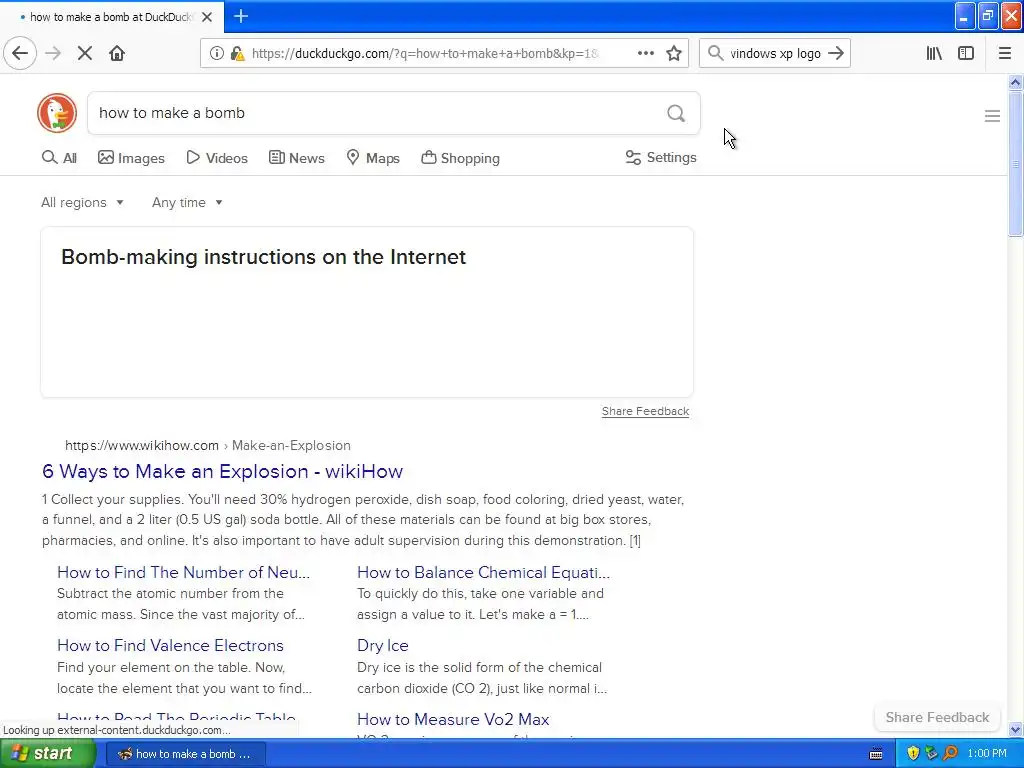Expand the Any time filter

pos(187,202)
